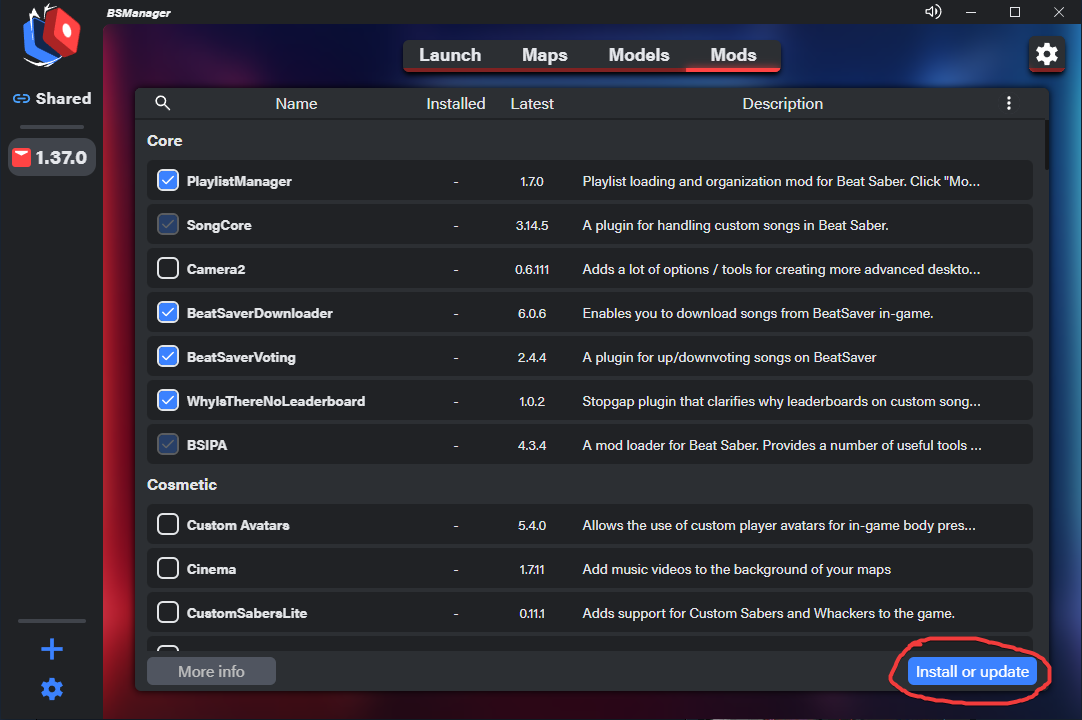This screenshot has width=1082, height=720.
Task: Toggle the BSIPA checkbox
Action: [x=168, y=445]
